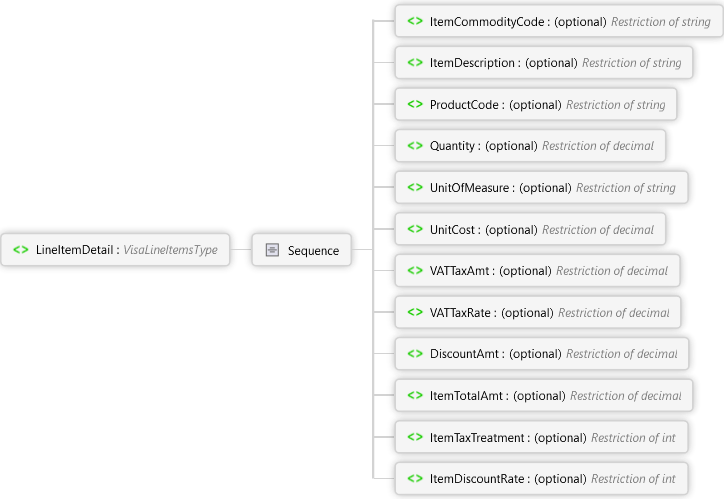Viewport: 724px width, 499px height.
Task: Select the VATTaxRate element node
Action: tap(474, 313)
